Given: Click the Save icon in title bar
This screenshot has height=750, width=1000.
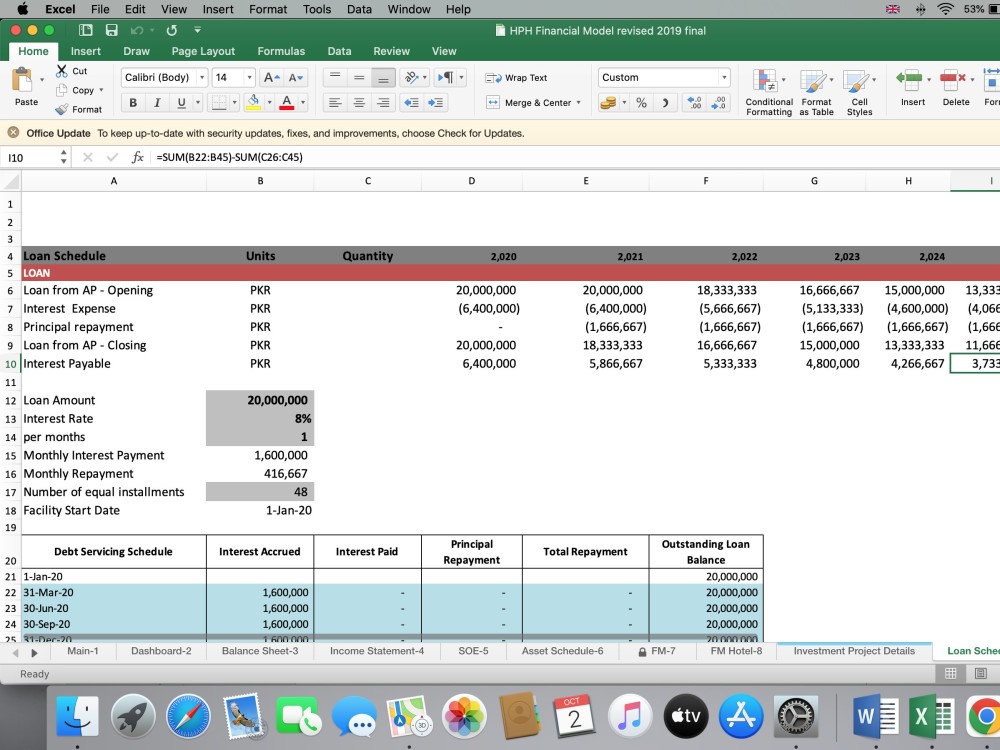Looking at the screenshot, I should (112, 30).
